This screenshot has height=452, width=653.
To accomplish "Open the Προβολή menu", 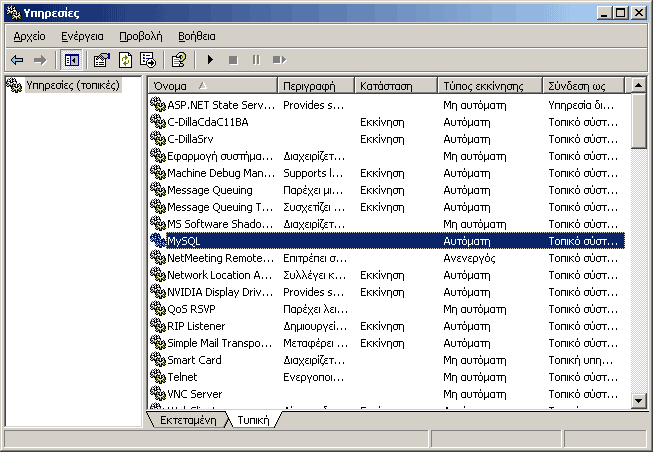I will pos(141,37).
